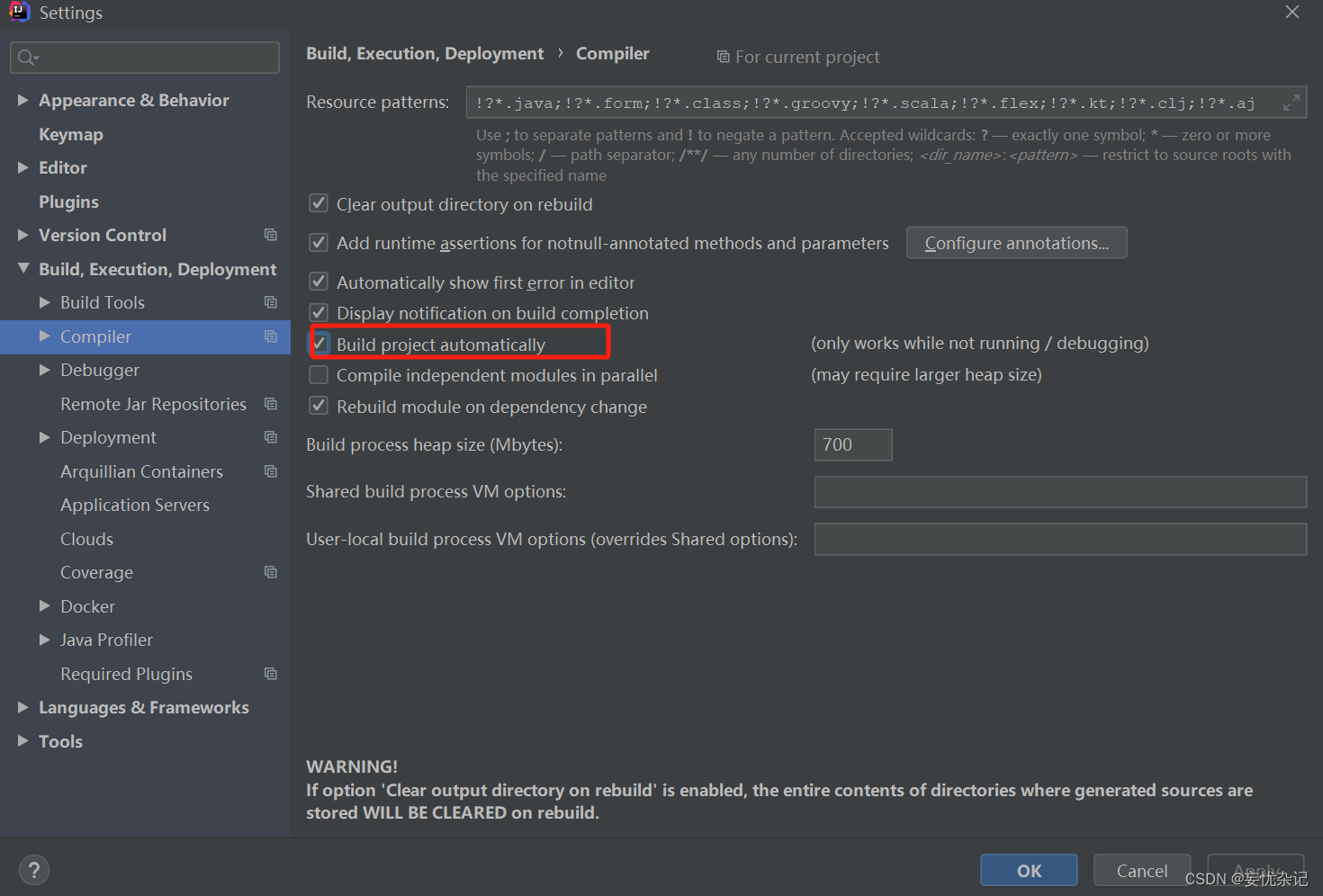The width and height of the screenshot is (1323, 896).
Task: Click project-level icon beside Arquillian Containers
Action: (270, 471)
